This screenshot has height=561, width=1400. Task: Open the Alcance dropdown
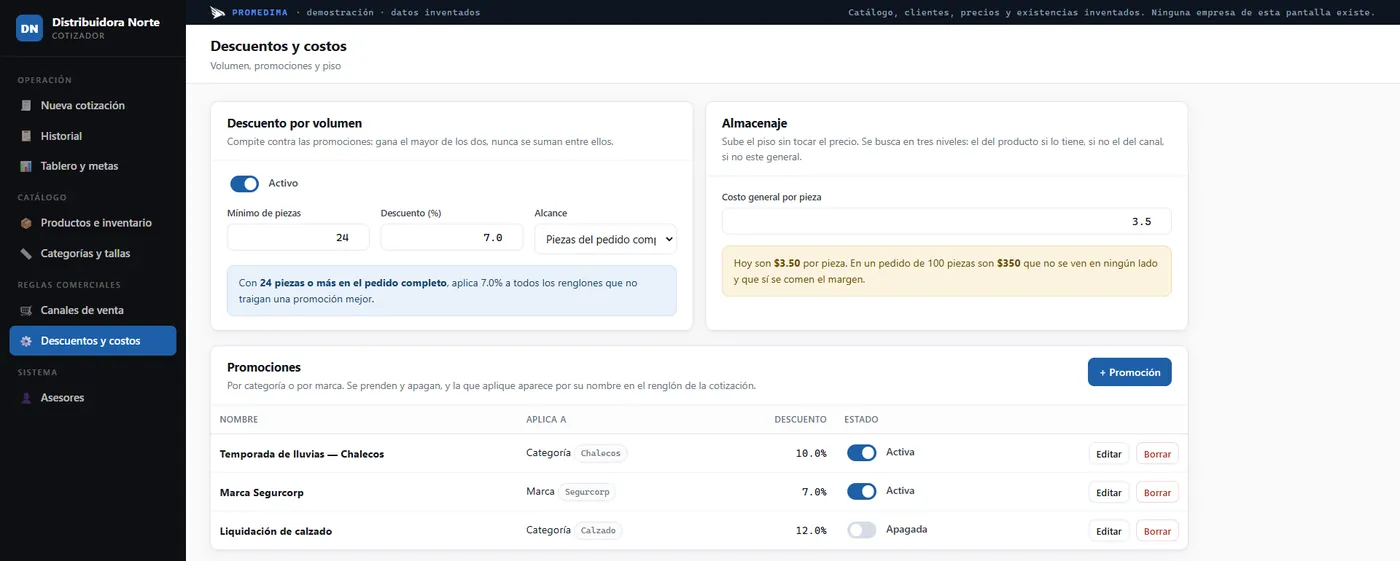606,239
